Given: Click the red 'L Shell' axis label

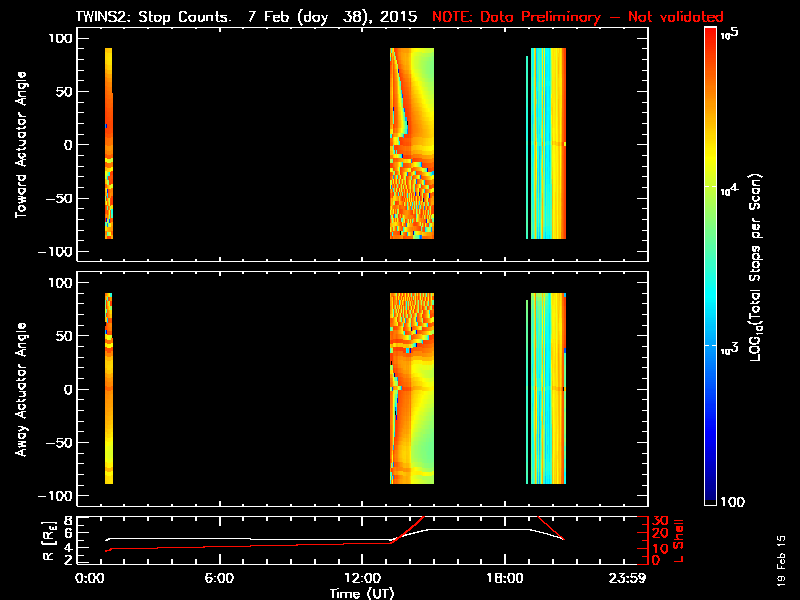Looking at the screenshot, I should (x=682, y=539).
